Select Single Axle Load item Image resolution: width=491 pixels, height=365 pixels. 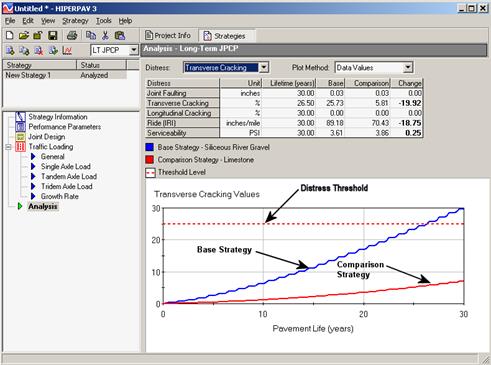pos(66,167)
